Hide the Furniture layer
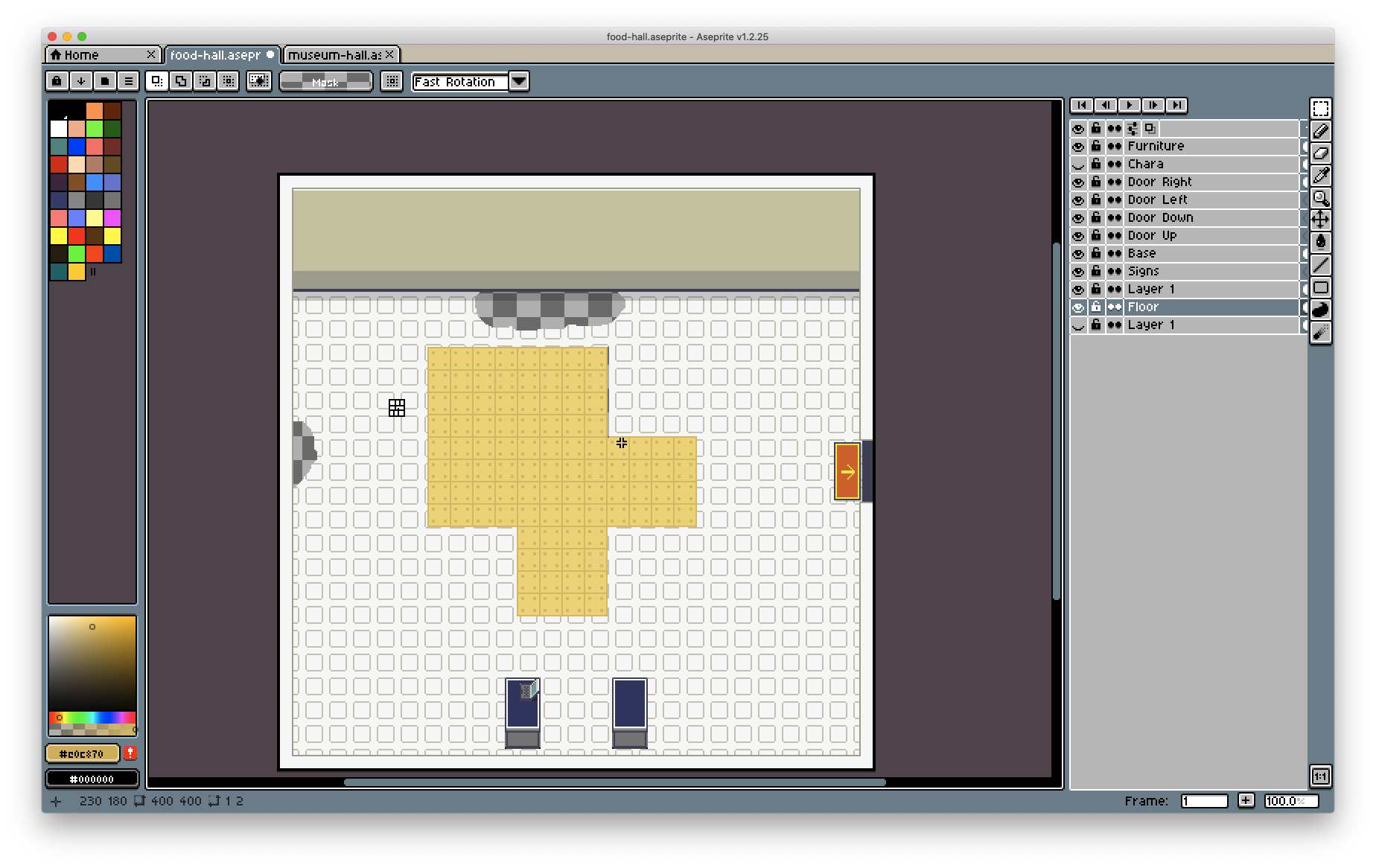Viewport: 1376px width, 868px height. (x=1077, y=147)
